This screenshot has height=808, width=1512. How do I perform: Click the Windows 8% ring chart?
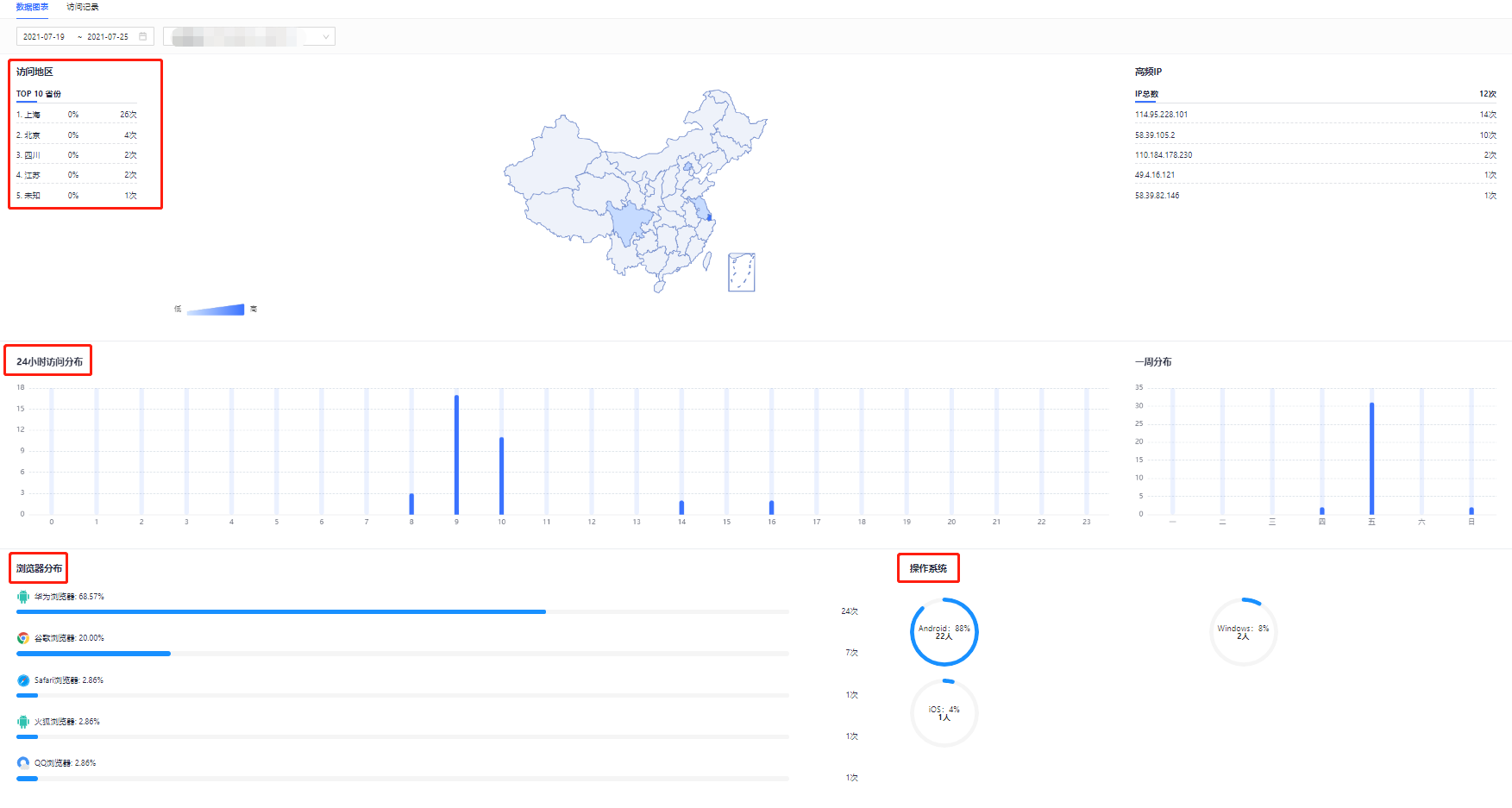click(x=1243, y=632)
